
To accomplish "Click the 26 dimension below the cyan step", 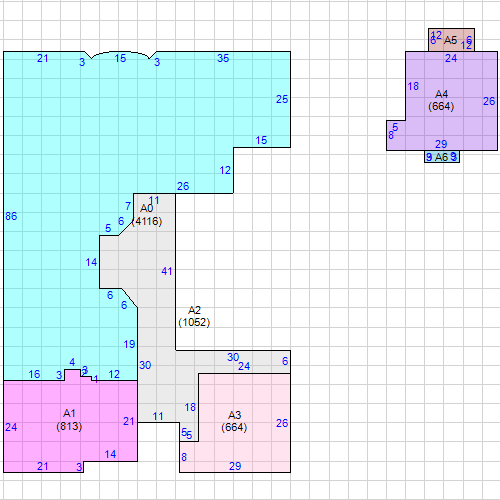I will click(183, 186).
